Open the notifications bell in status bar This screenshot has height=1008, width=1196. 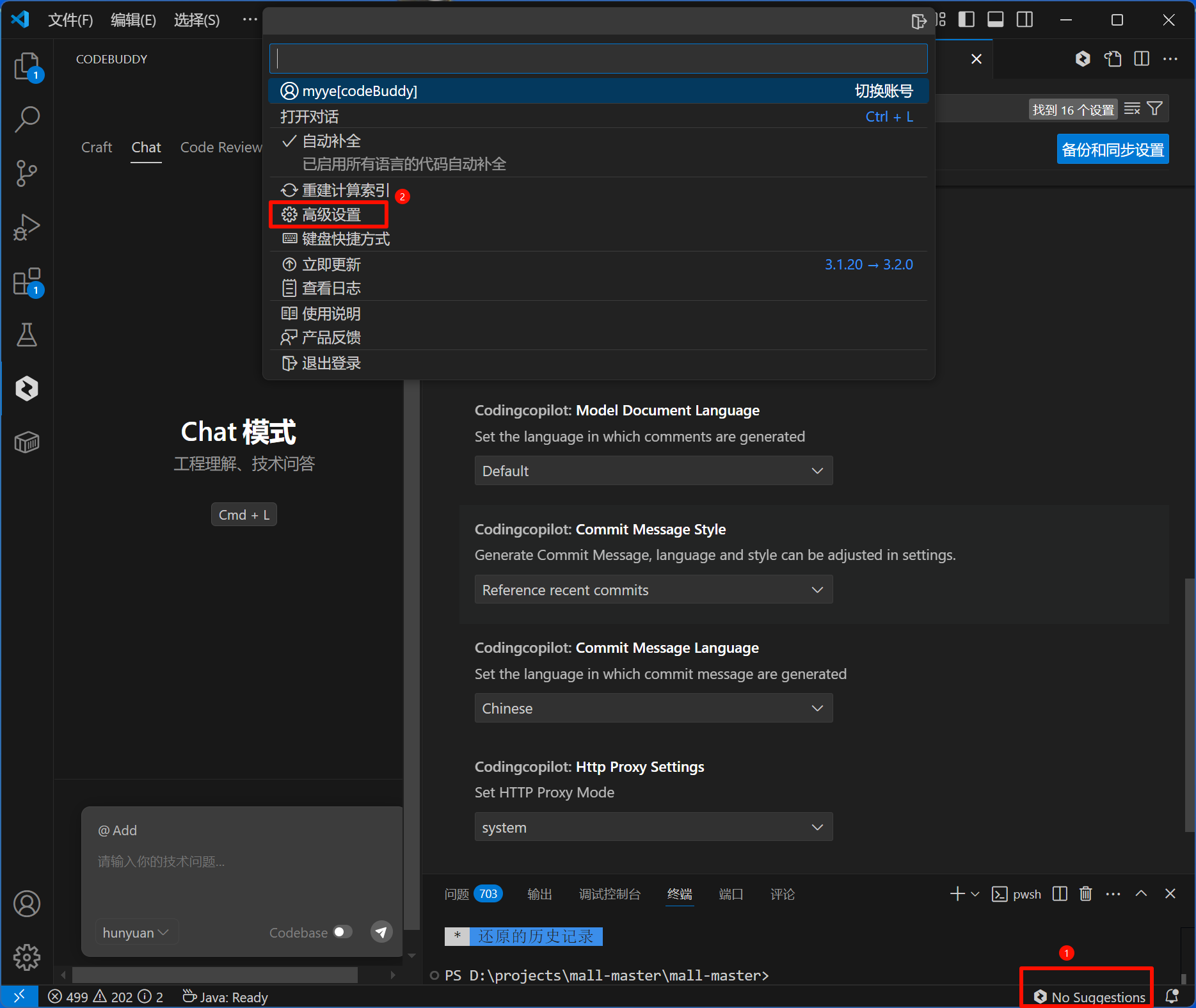coord(1172,996)
